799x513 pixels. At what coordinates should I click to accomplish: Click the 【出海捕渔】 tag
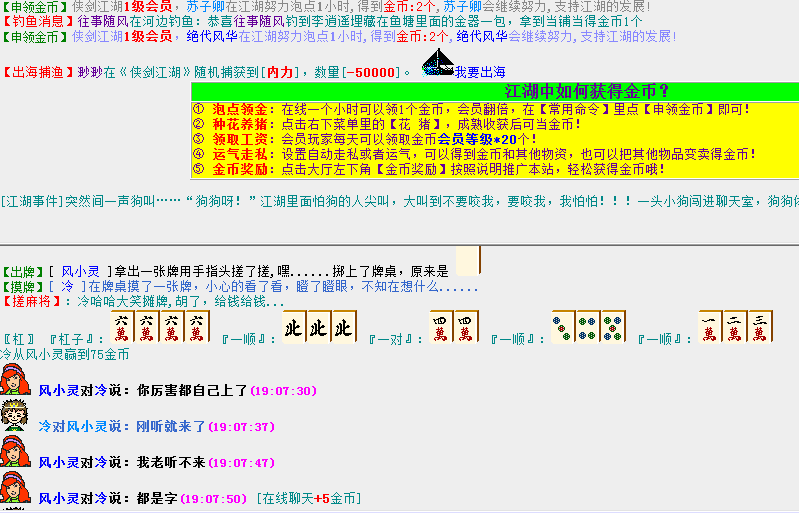[x=38, y=72]
